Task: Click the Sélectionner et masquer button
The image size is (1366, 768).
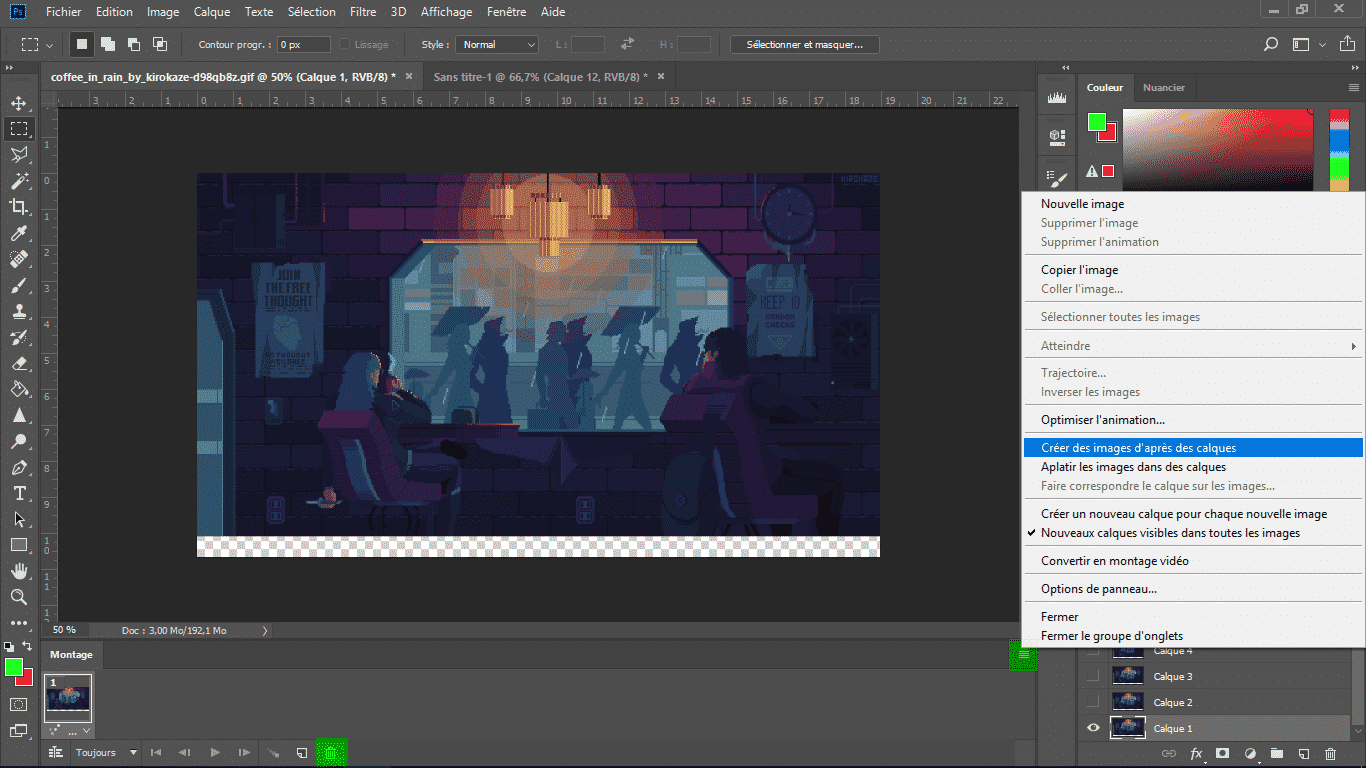Action: coord(804,45)
